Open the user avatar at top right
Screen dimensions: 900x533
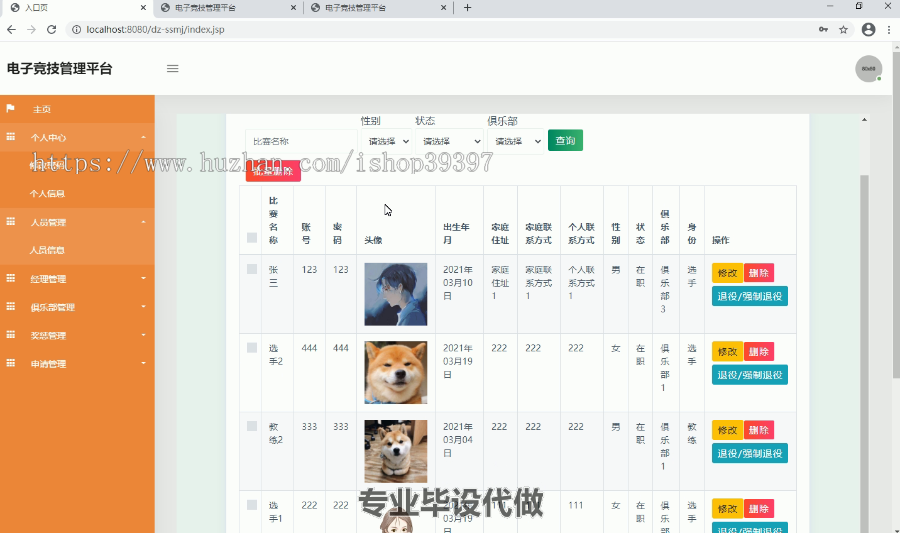click(x=868, y=69)
